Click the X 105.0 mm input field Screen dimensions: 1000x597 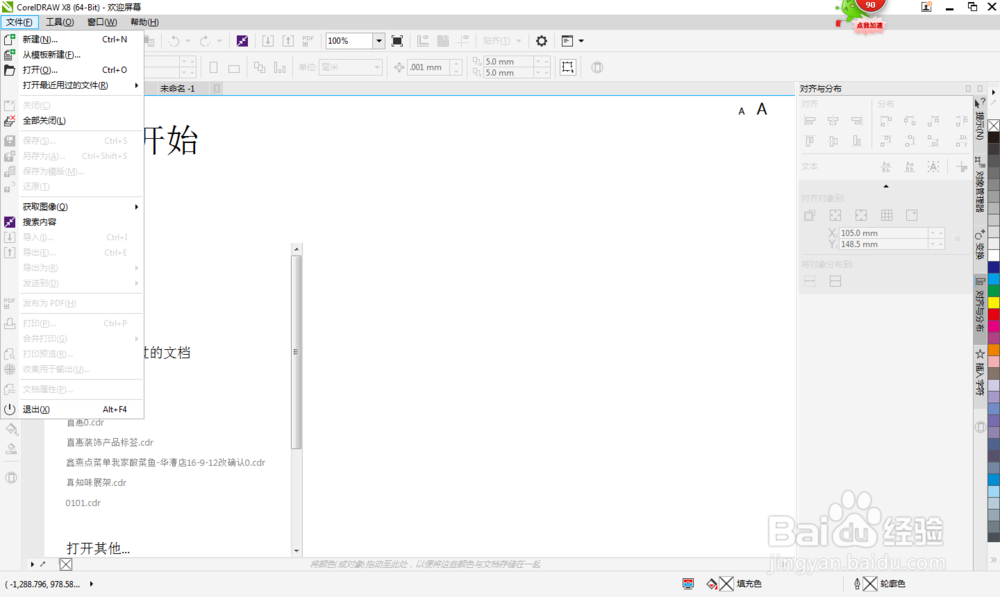coord(883,233)
